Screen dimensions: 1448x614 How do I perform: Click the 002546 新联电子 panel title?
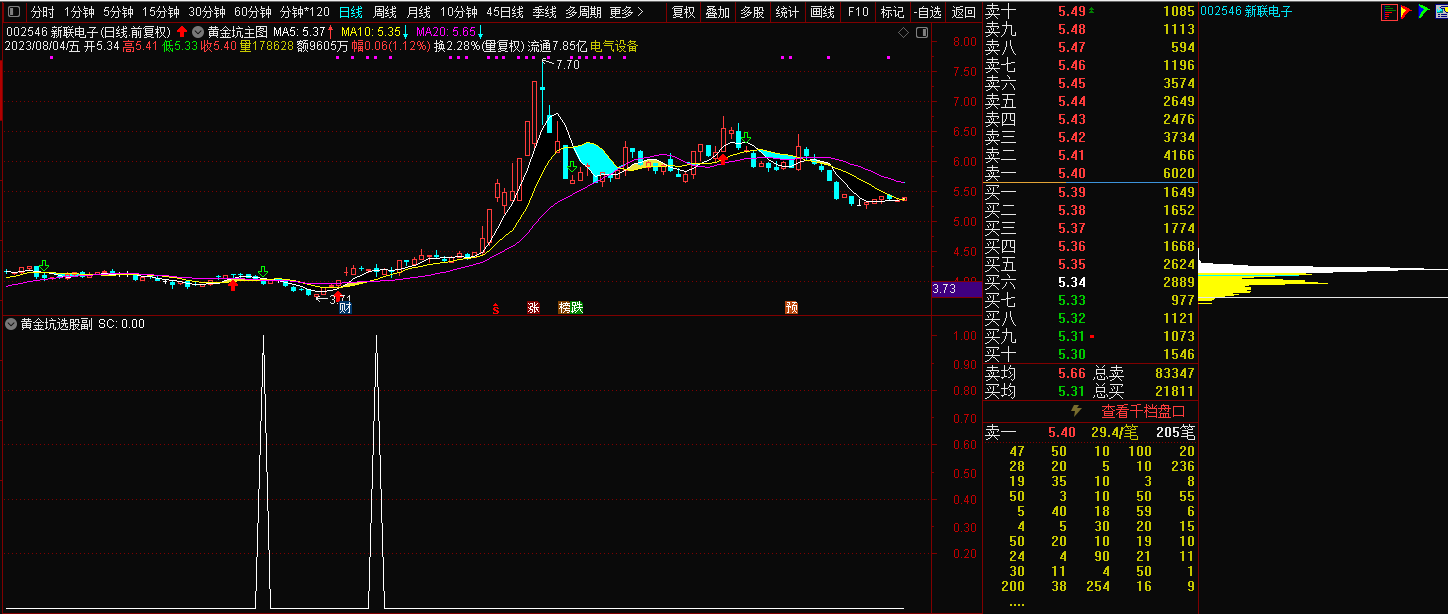(x=1246, y=12)
